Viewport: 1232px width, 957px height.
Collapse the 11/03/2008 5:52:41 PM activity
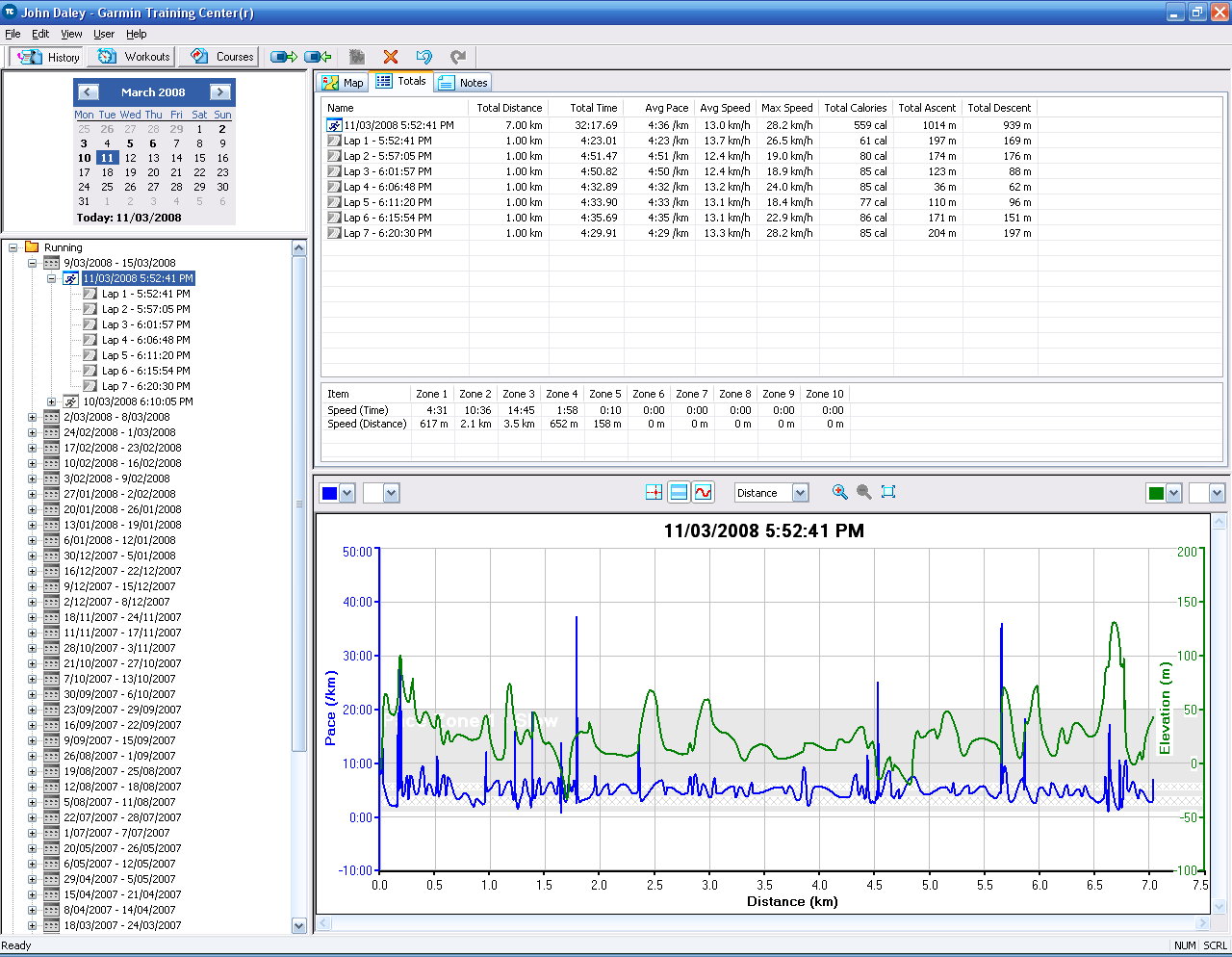click(x=52, y=278)
